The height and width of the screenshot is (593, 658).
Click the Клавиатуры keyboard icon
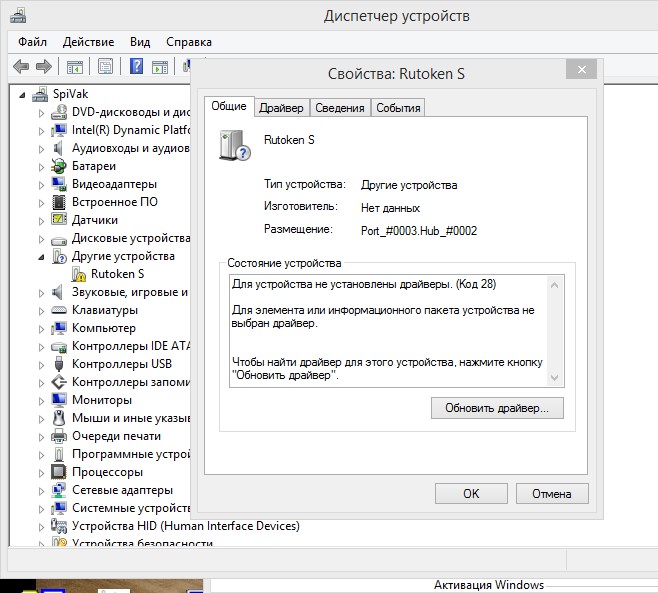point(59,310)
